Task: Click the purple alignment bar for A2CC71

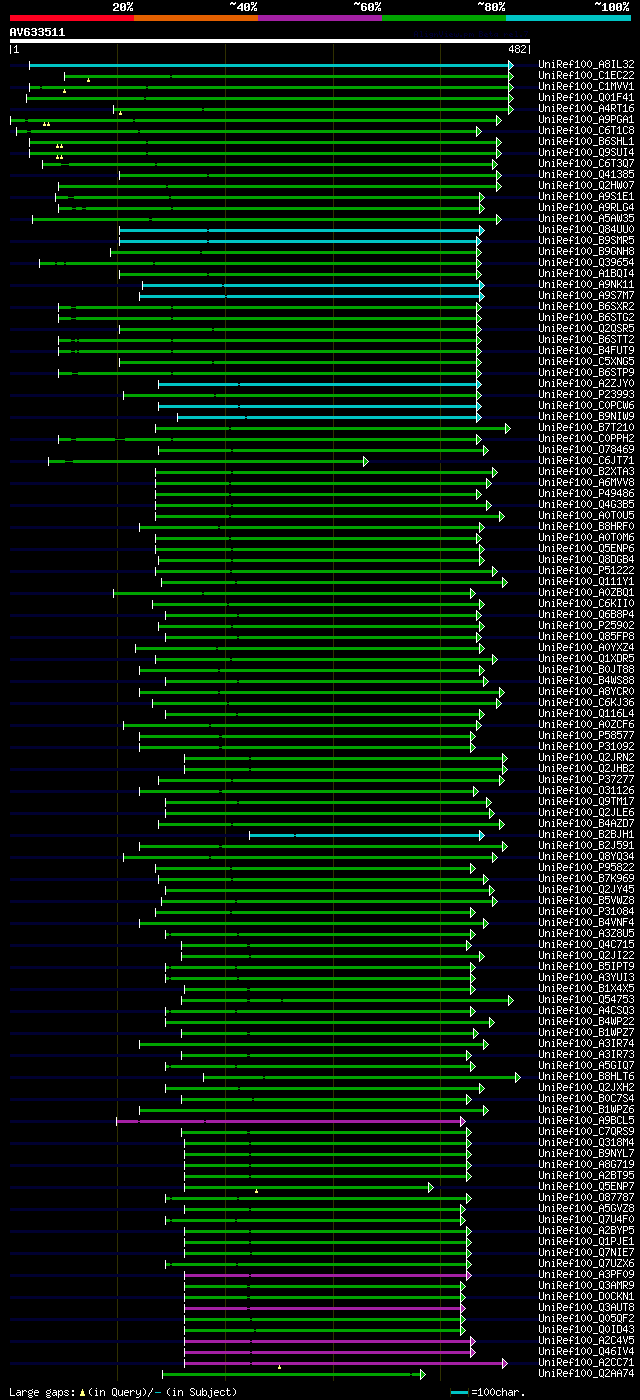Action: 346,1363
